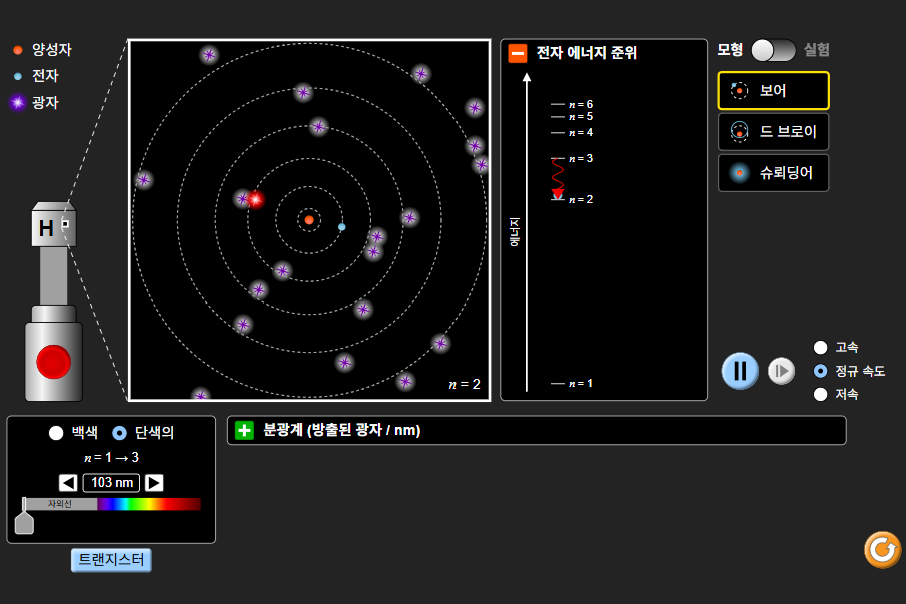Increase wavelength with right arrow
Screen dimensions: 906x604
(154, 483)
